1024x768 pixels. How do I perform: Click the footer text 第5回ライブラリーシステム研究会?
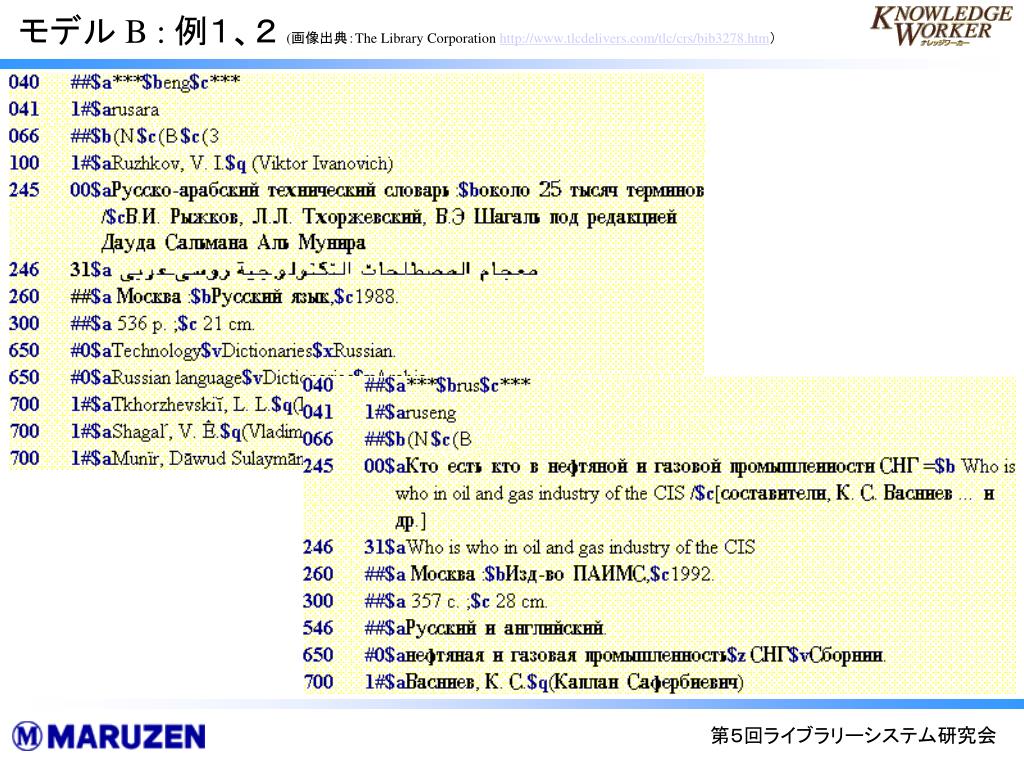tap(853, 736)
